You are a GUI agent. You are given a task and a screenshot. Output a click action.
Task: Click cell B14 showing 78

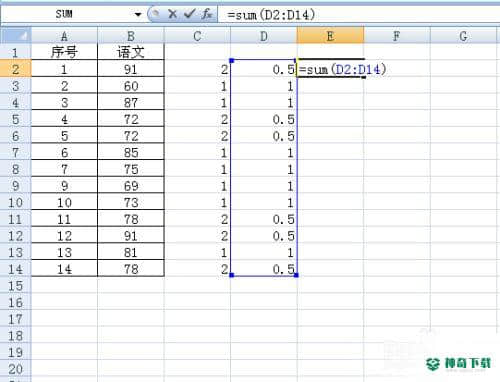pyautogui.click(x=131, y=269)
